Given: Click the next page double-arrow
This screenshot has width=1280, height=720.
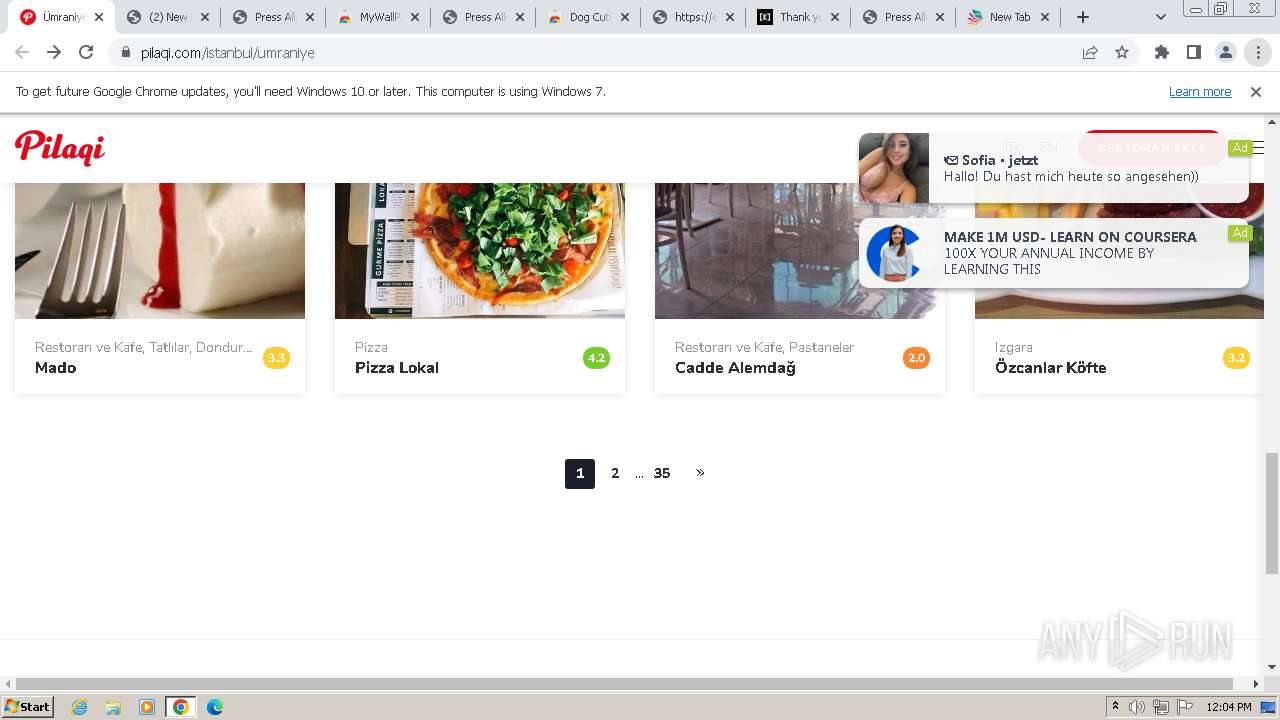Looking at the screenshot, I should pyautogui.click(x=700, y=473).
